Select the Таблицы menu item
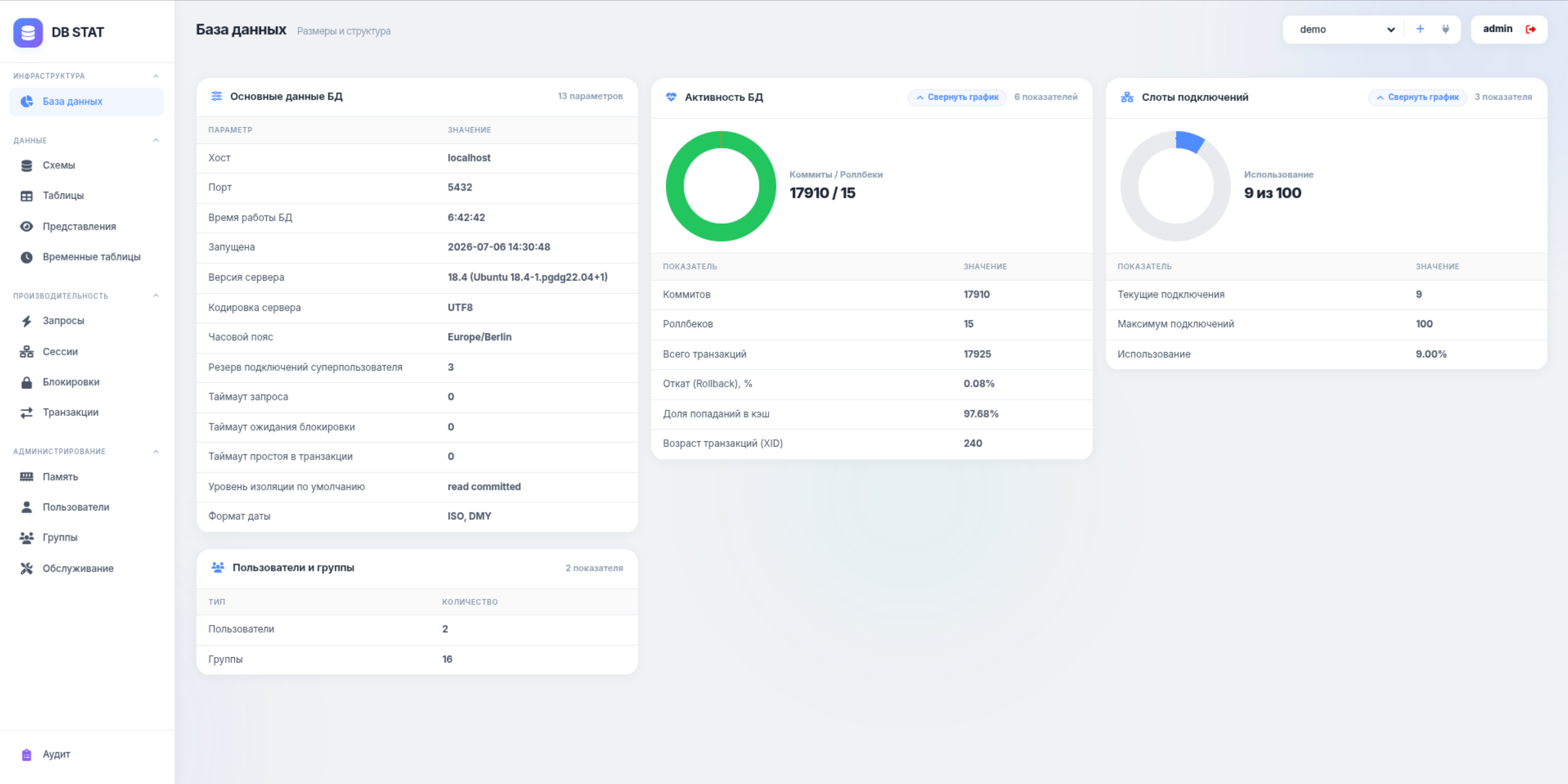Image resolution: width=1568 pixels, height=784 pixels. tap(86, 196)
